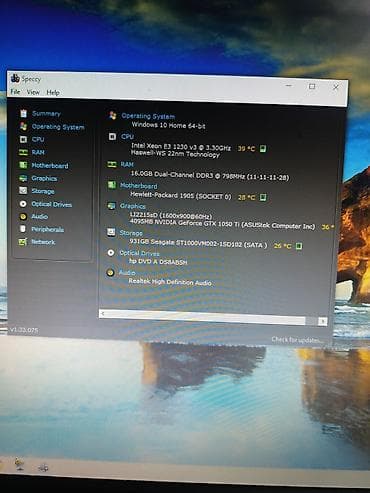Click the Windows 10 Home 64-bit text
The width and height of the screenshot is (370, 493).
coord(168,125)
